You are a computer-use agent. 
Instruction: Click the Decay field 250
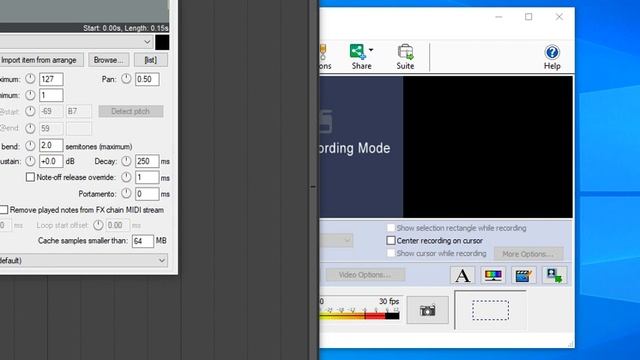click(x=147, y=161)
